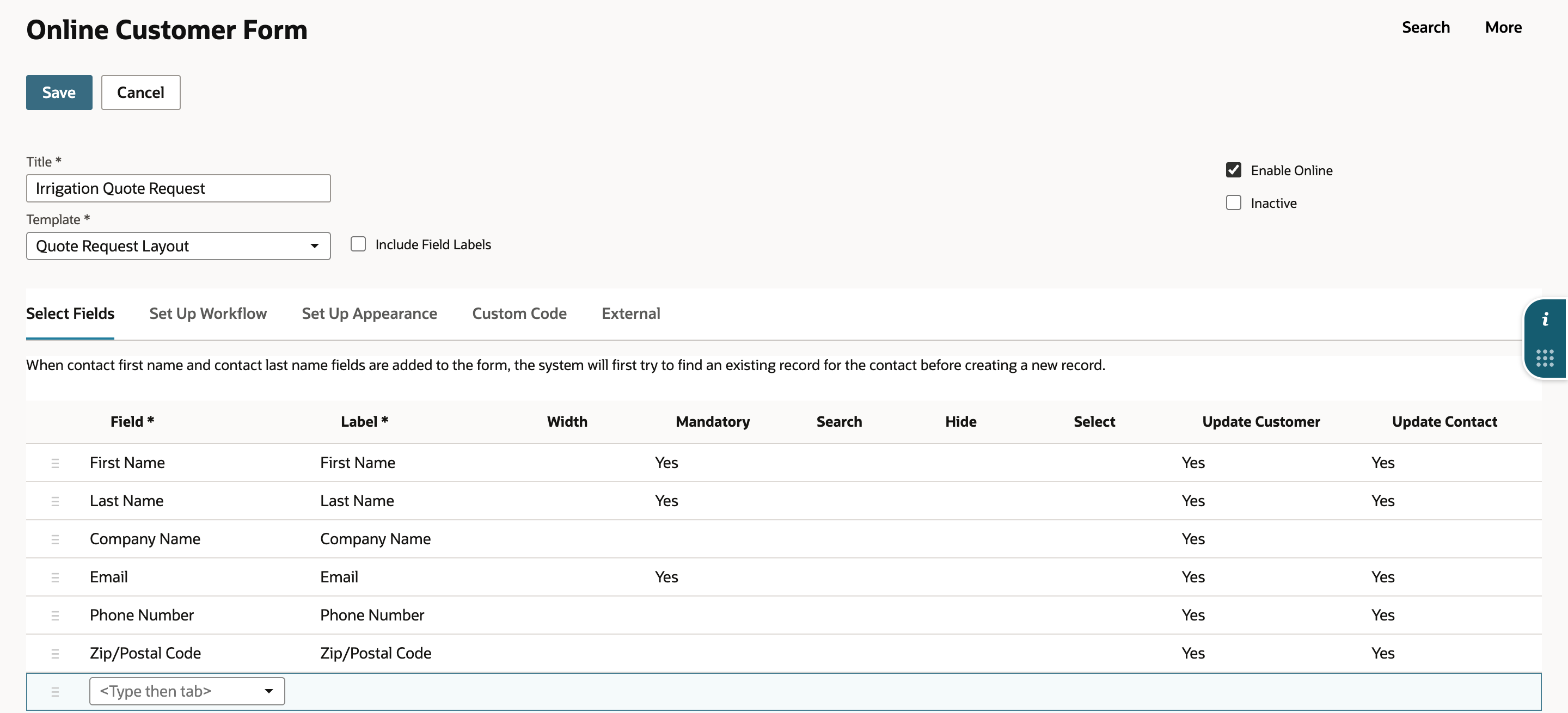Click the drag handle for Phone Number row
Image resolution: width=1568 pixels, height=713 pixels.
pyautogui.click(x=55, y=616)
